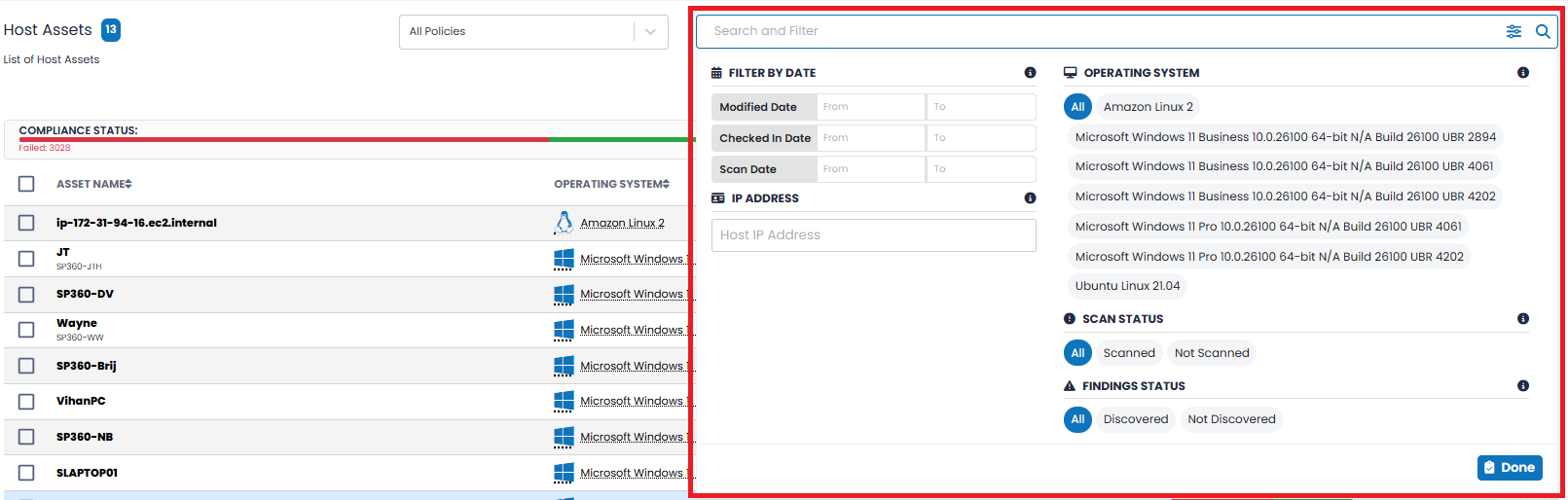Viewport: 1568px width, 500px height.
Task: Open Amazon Linux 2 link in table
Action: click(x=622, y=223)
